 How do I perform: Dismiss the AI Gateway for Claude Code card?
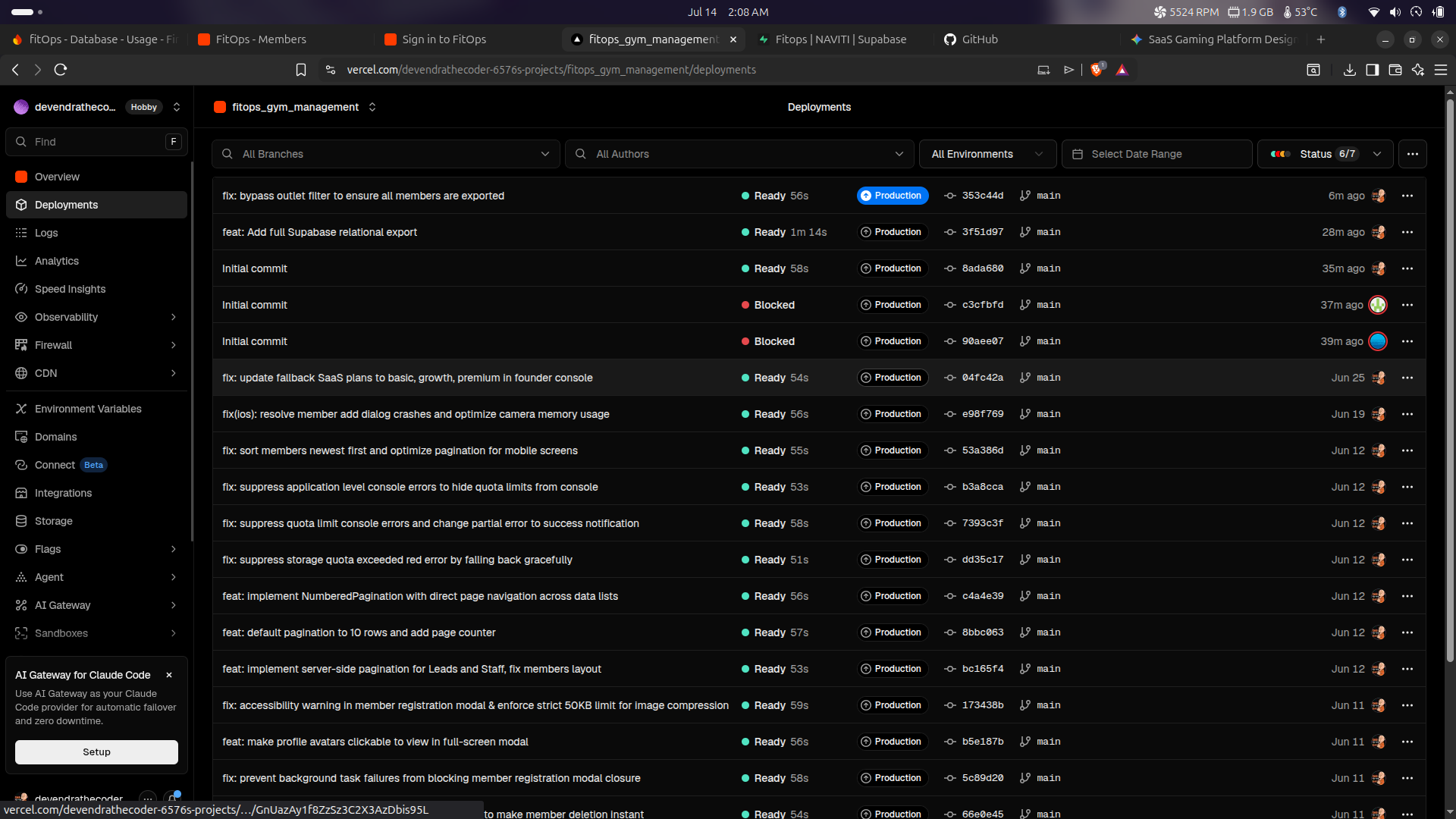coord(169,675)
